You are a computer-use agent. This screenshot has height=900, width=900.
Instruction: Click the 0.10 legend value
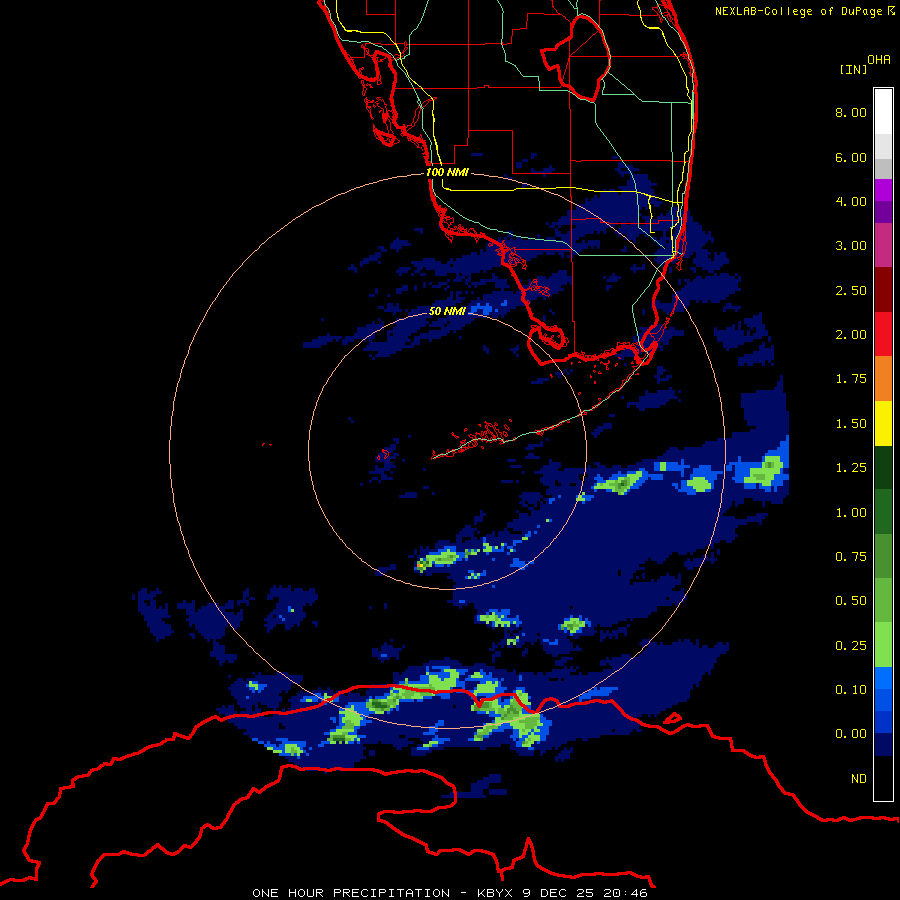[x=851, y=690]
